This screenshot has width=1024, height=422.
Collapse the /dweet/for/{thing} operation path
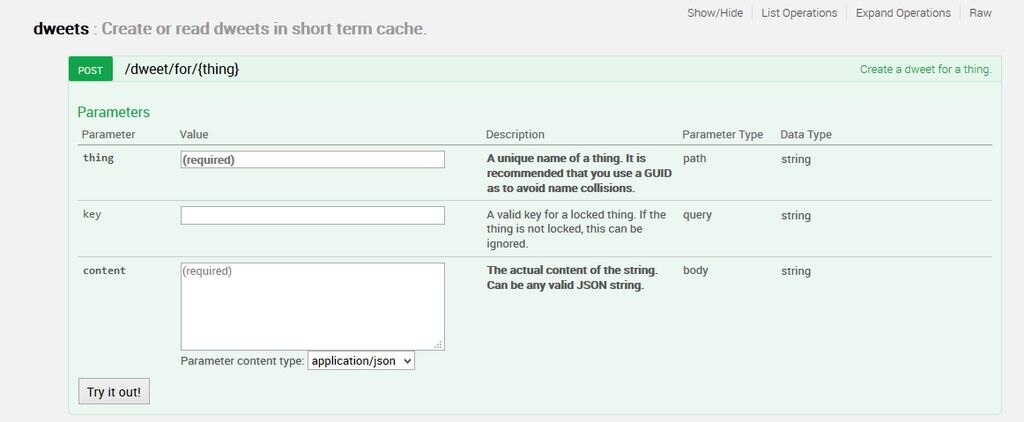(x=182, y=69)
